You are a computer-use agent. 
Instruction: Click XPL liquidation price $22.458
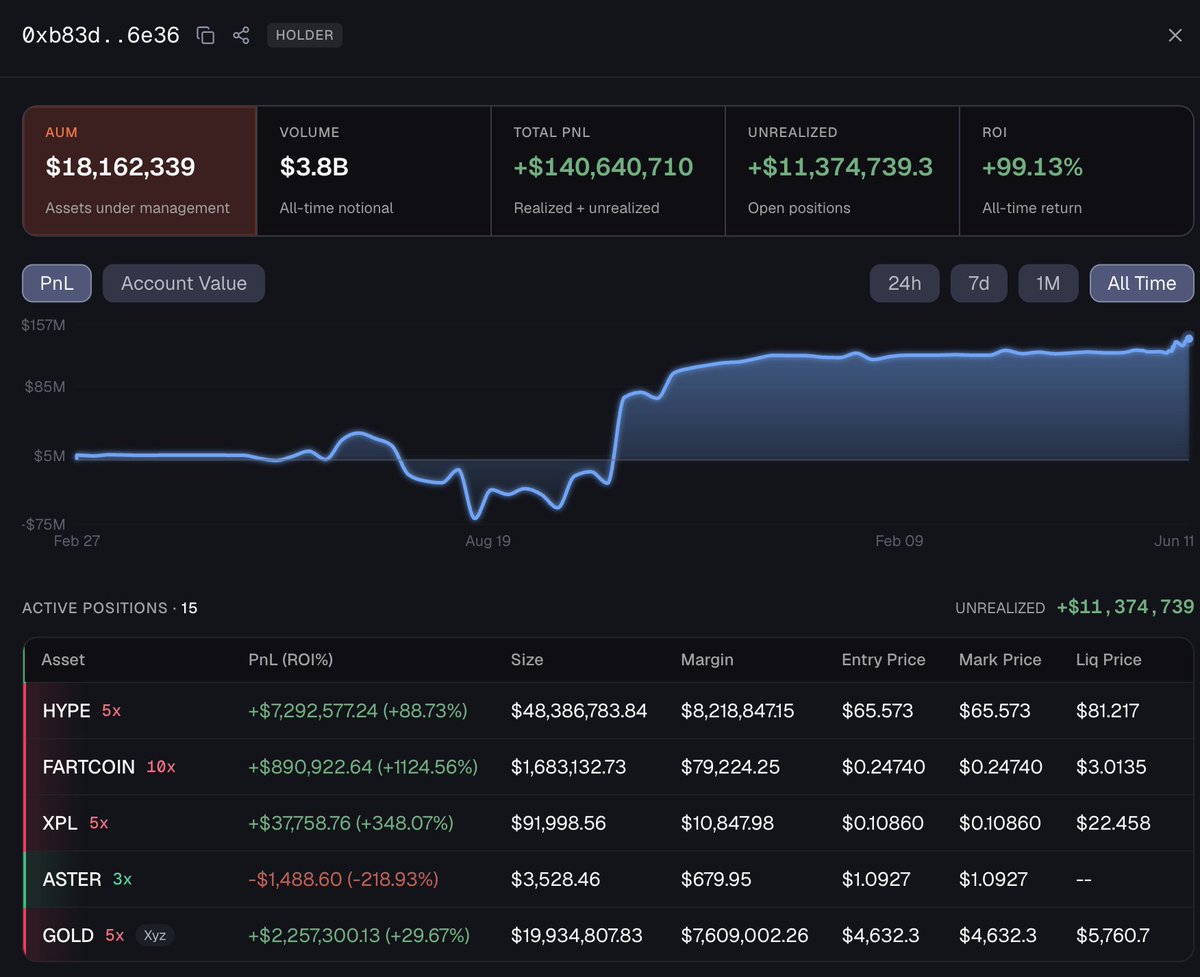tap(1113, 823)
